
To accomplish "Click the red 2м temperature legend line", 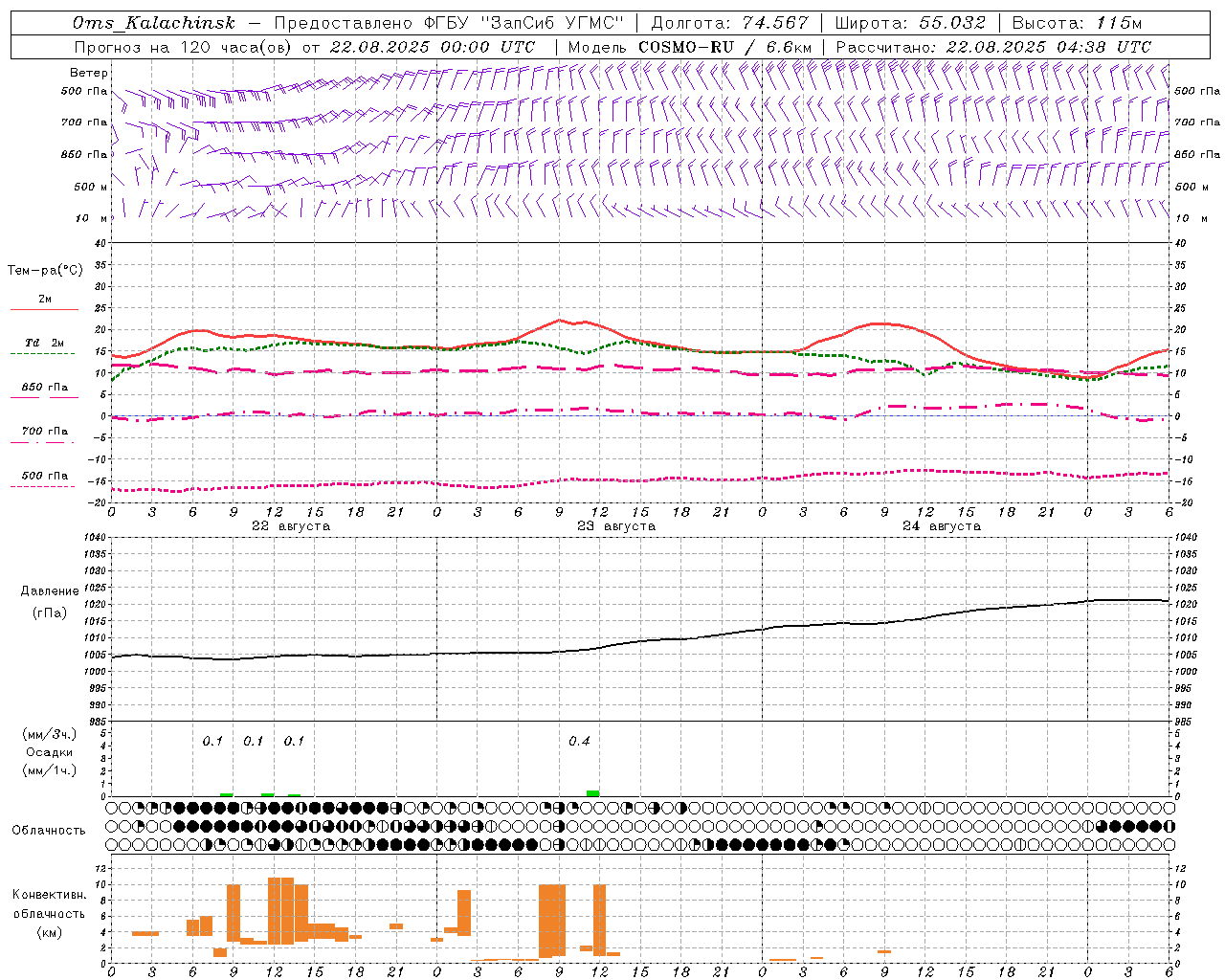I will point(44,309).
